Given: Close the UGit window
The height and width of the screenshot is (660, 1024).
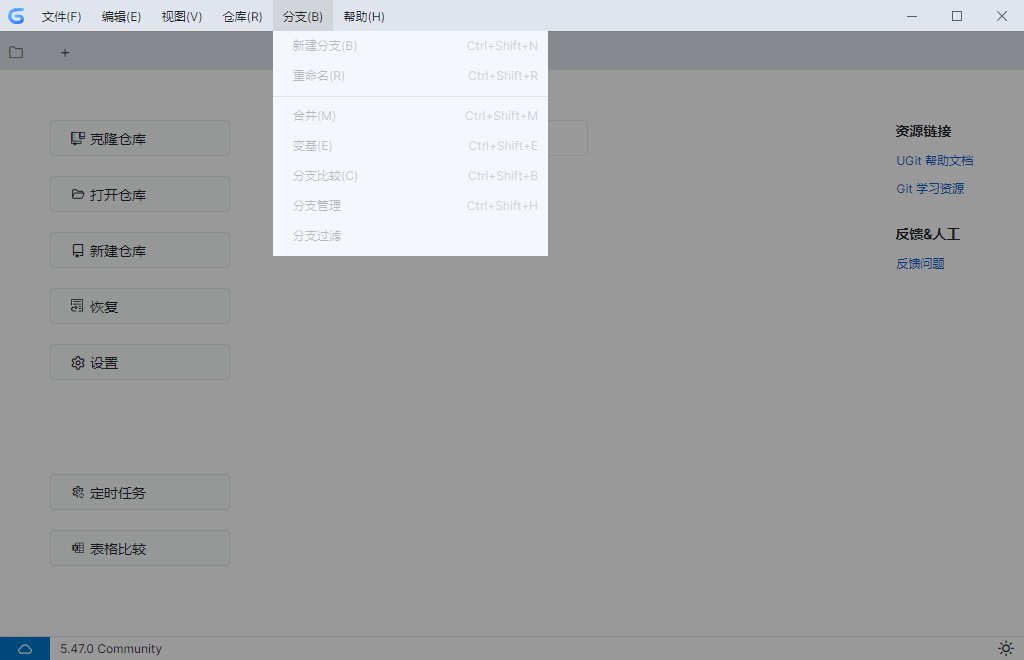Looking at the screenshot, I should click(1002, 16).
